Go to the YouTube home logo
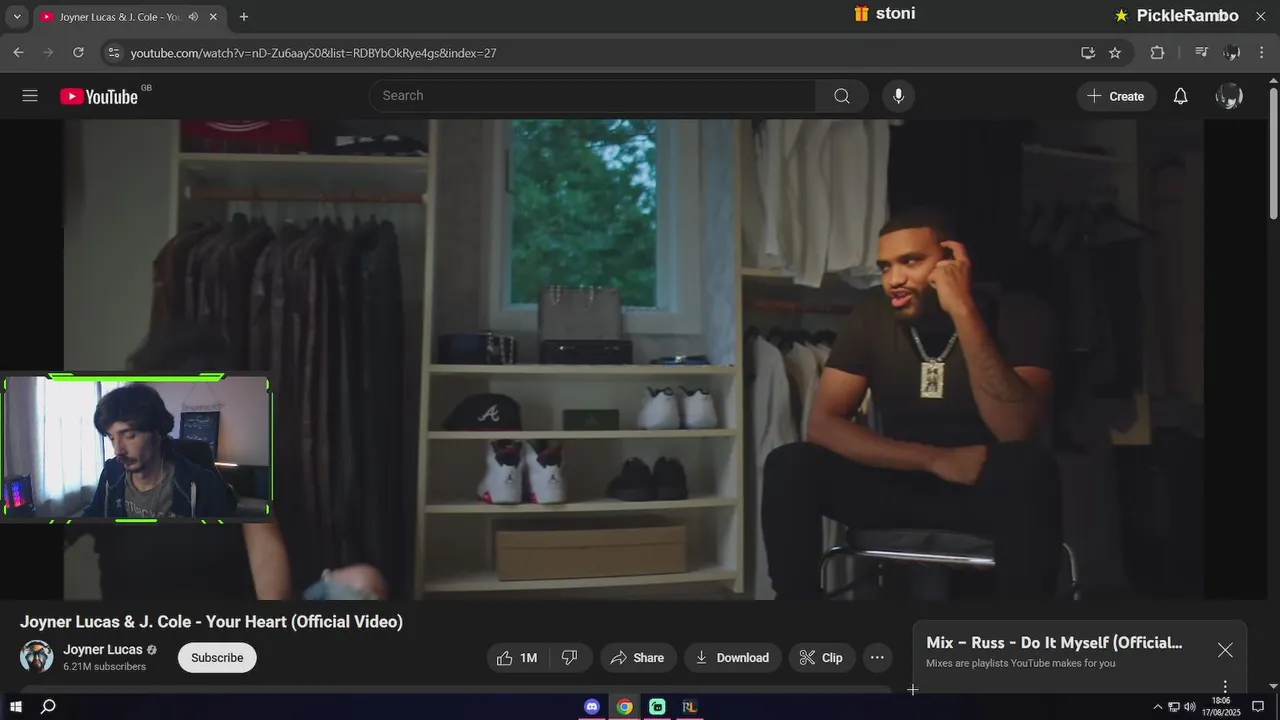The width and height of the screenshot is (1280, 720). click(99, 96)
